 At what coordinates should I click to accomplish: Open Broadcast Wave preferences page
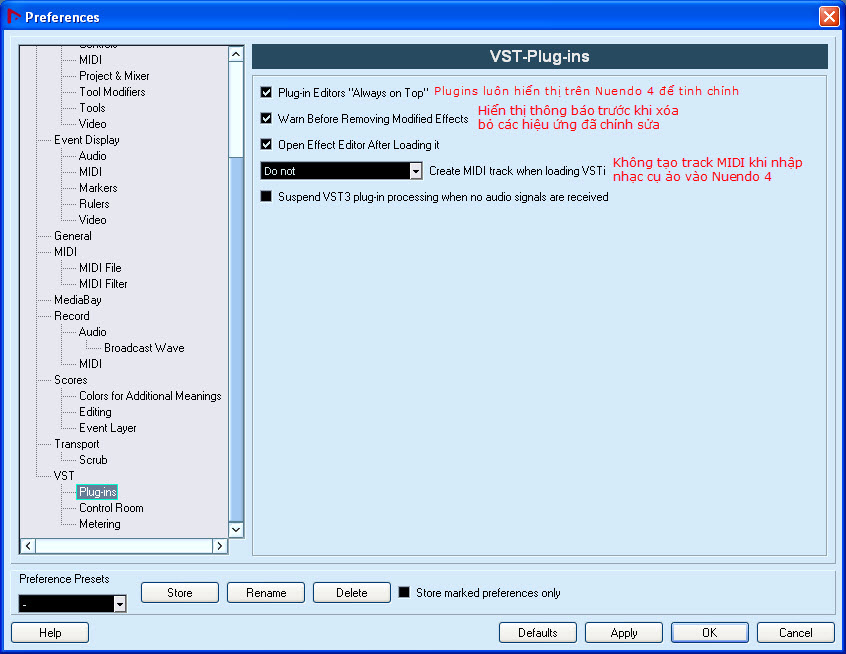pos(144,348)
